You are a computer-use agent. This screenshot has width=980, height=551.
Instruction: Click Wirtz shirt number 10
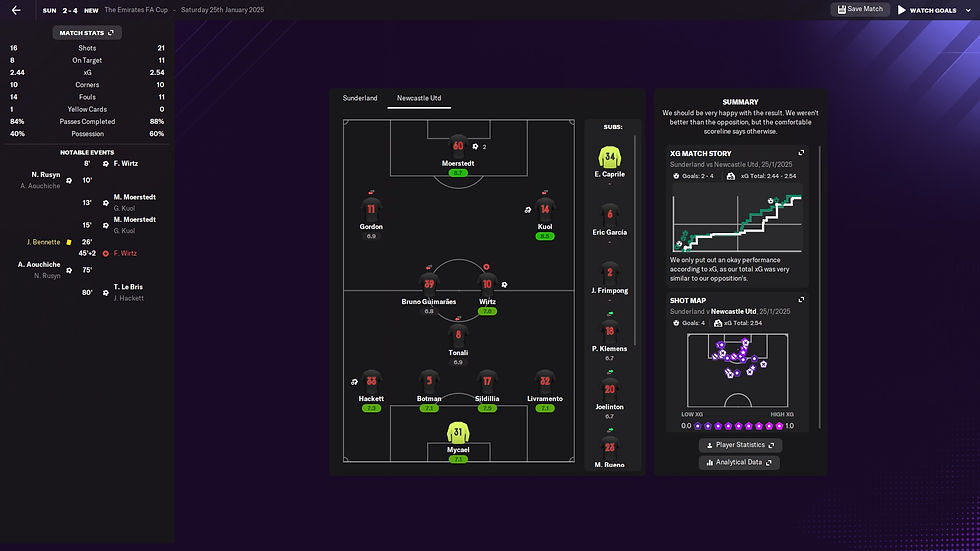click(x=487, y=284)
